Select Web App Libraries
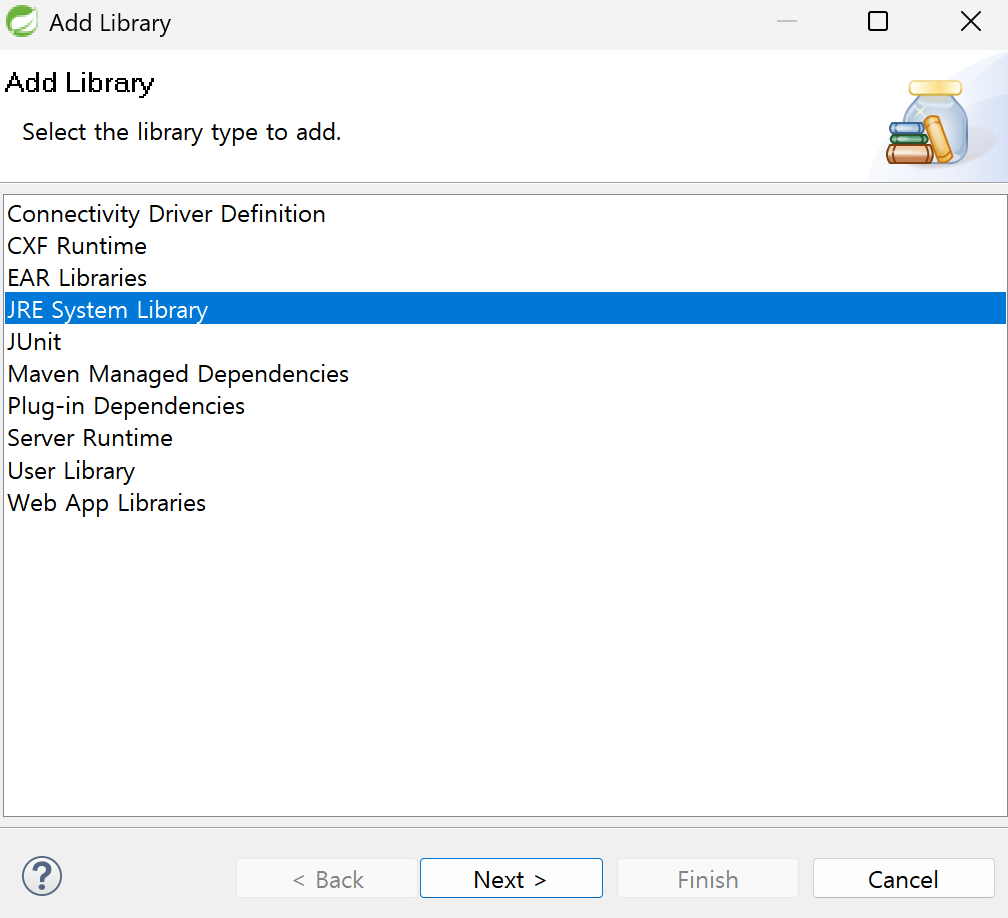The height and width of the screenshot is (918, 1008). [x=505, y=503]
